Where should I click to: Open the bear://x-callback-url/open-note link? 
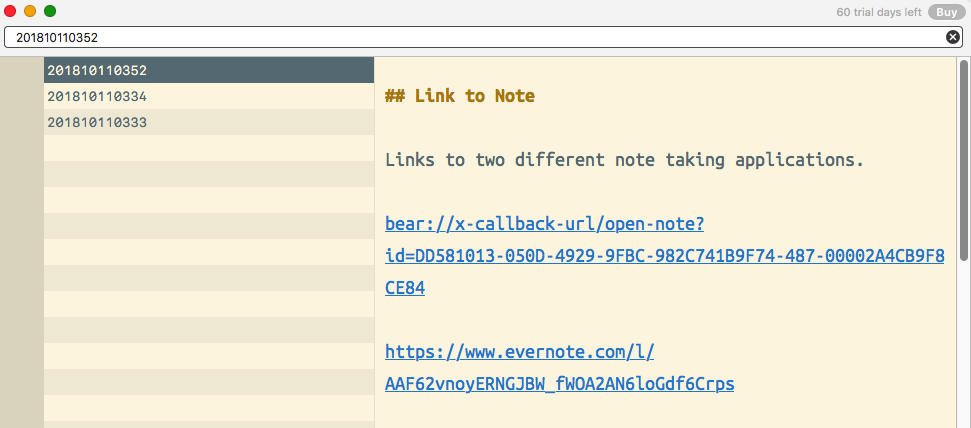[x=544, y=224]
